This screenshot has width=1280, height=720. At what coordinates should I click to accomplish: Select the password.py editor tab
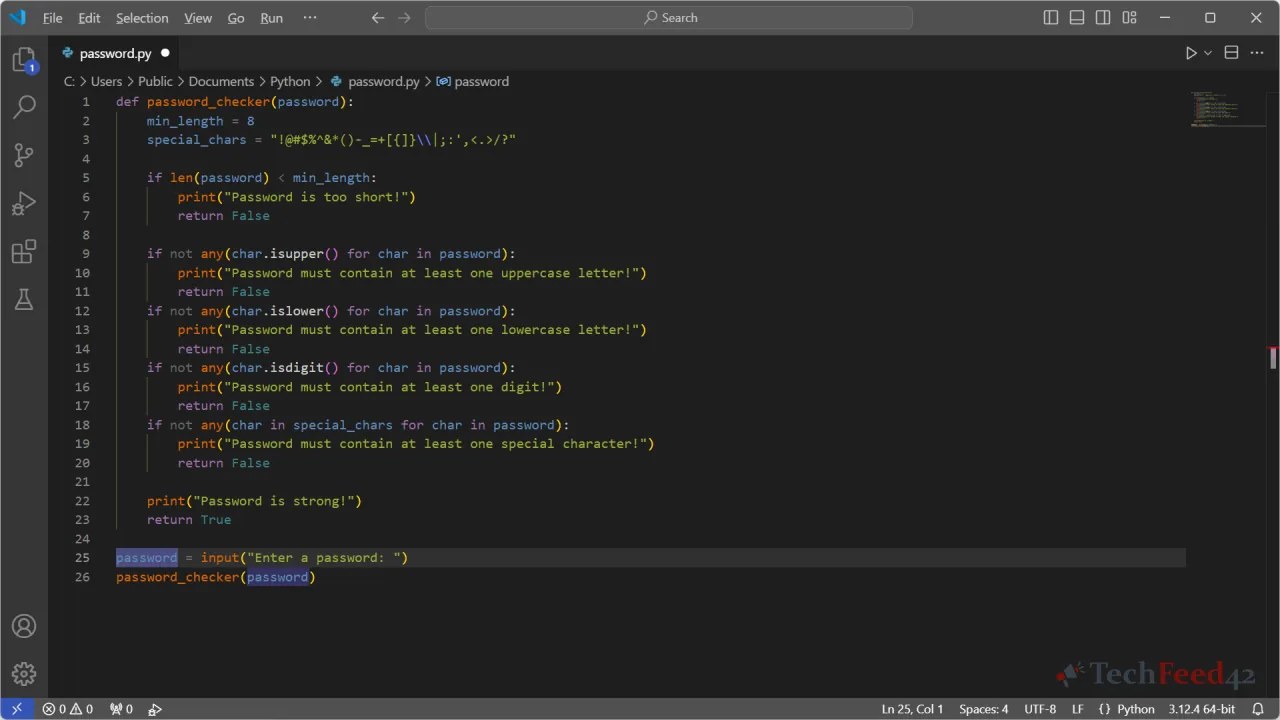click(x=115, y=53)
